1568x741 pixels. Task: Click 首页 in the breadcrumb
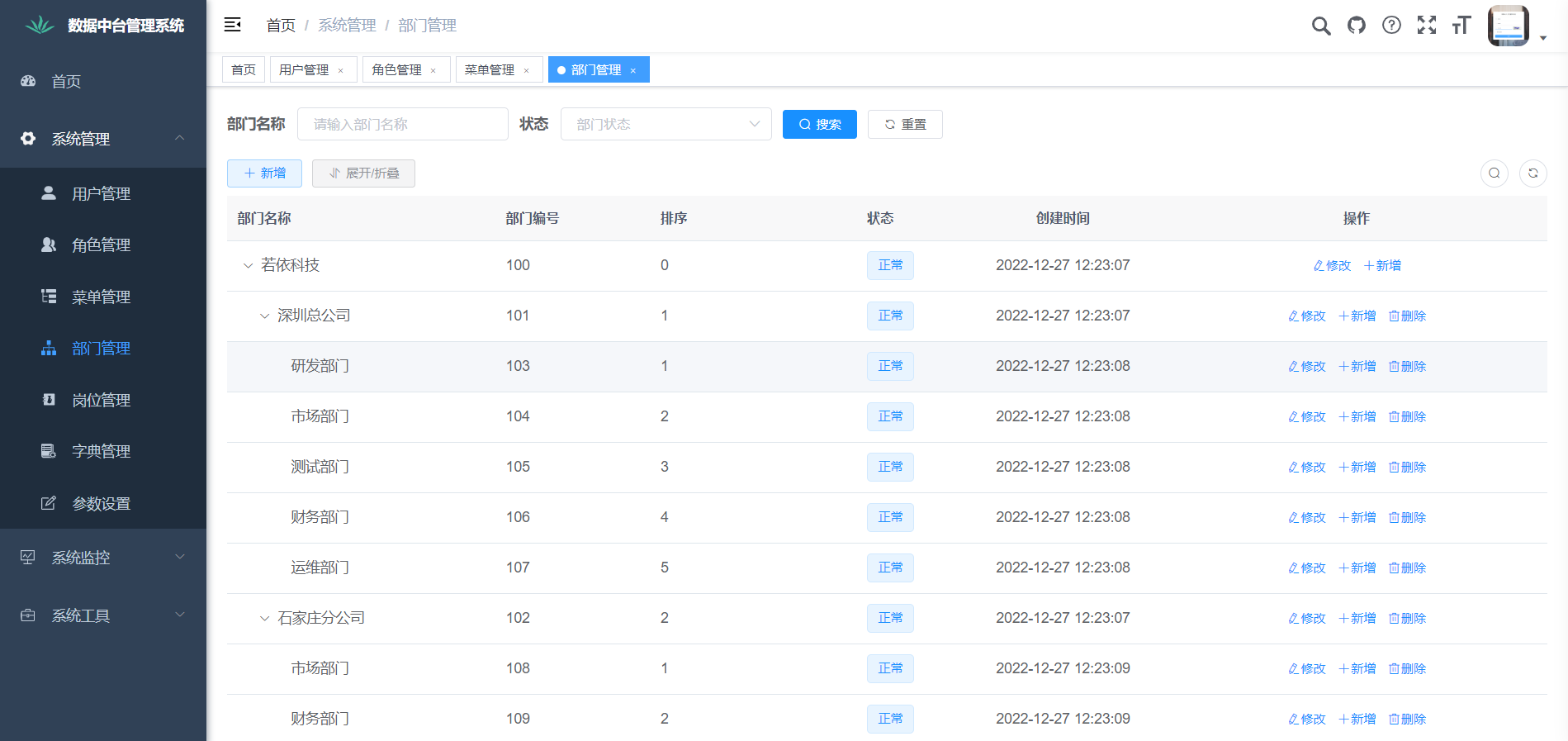tap(281, 26)
